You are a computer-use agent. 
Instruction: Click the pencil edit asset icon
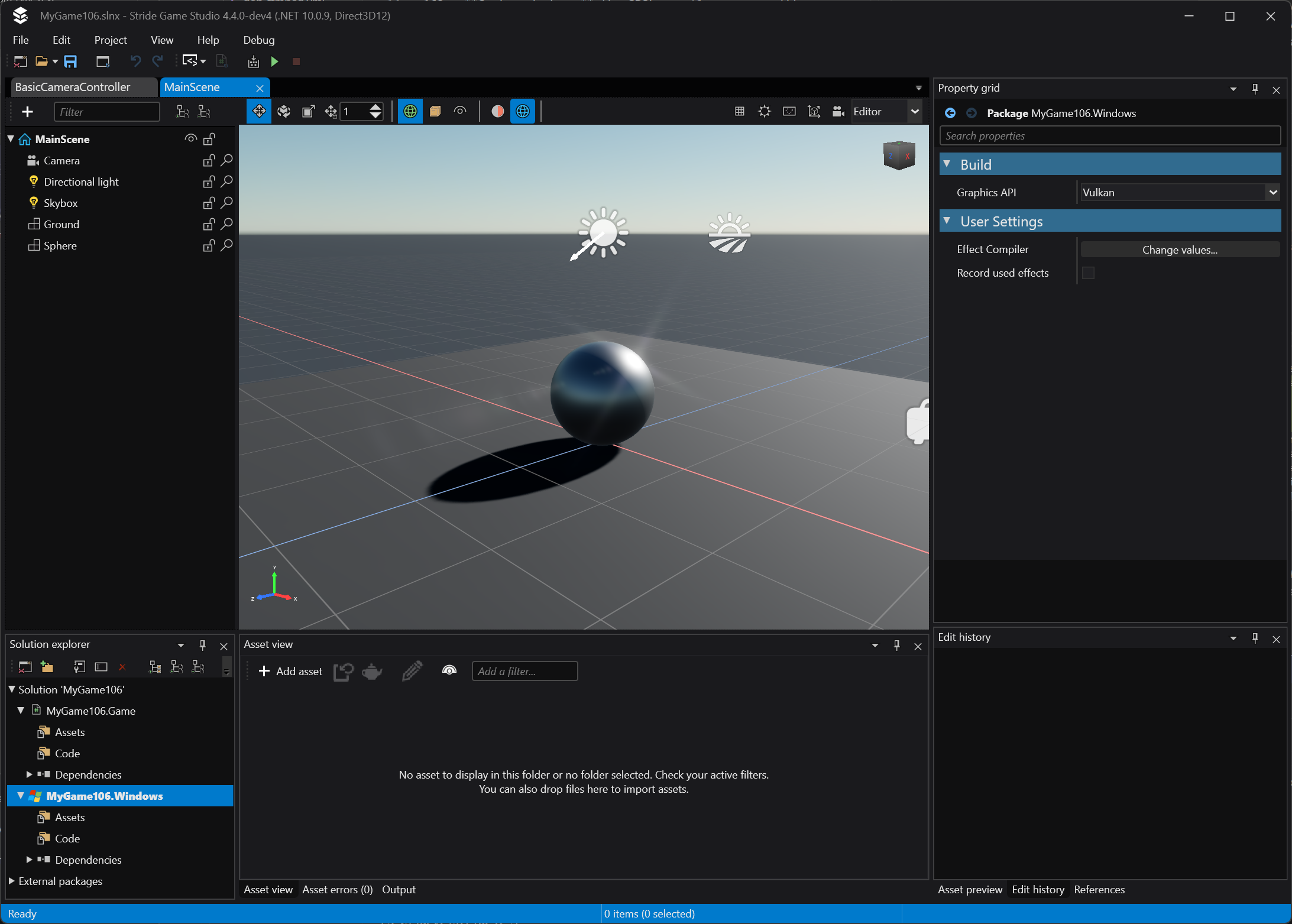pyautogui.click(x=412, y=671)
